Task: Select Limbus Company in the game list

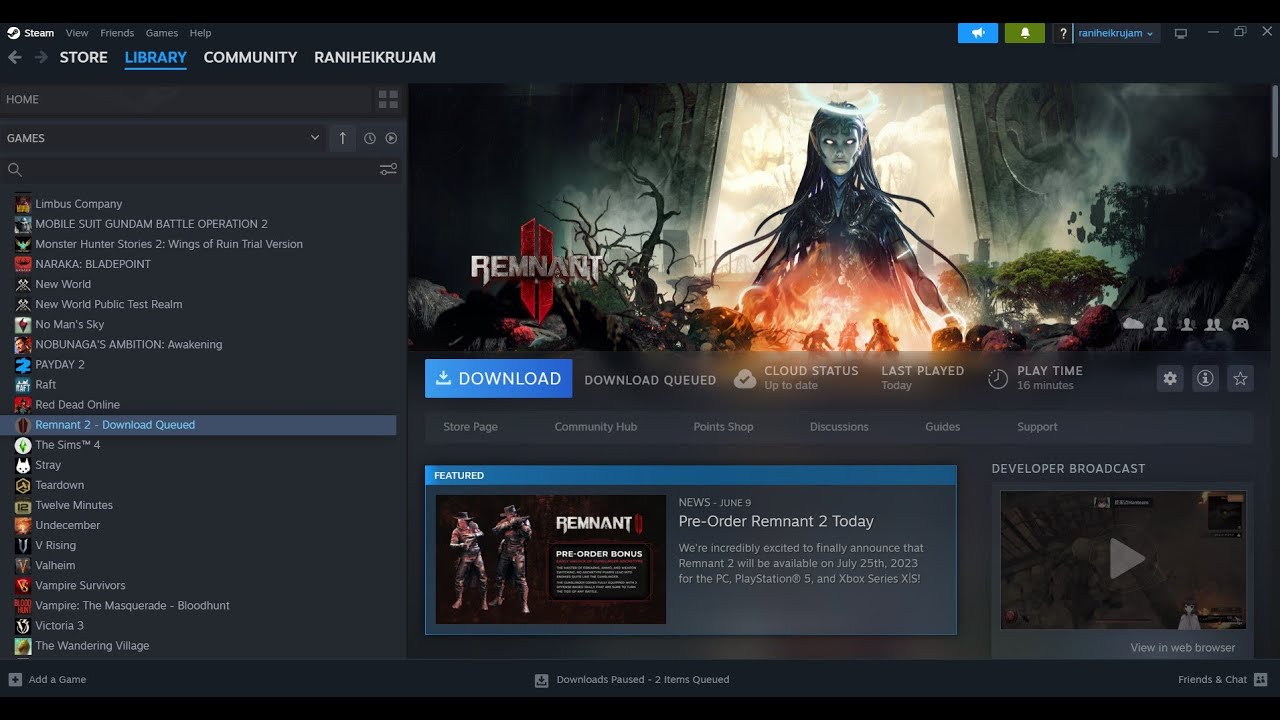Action: coord(78,204)
